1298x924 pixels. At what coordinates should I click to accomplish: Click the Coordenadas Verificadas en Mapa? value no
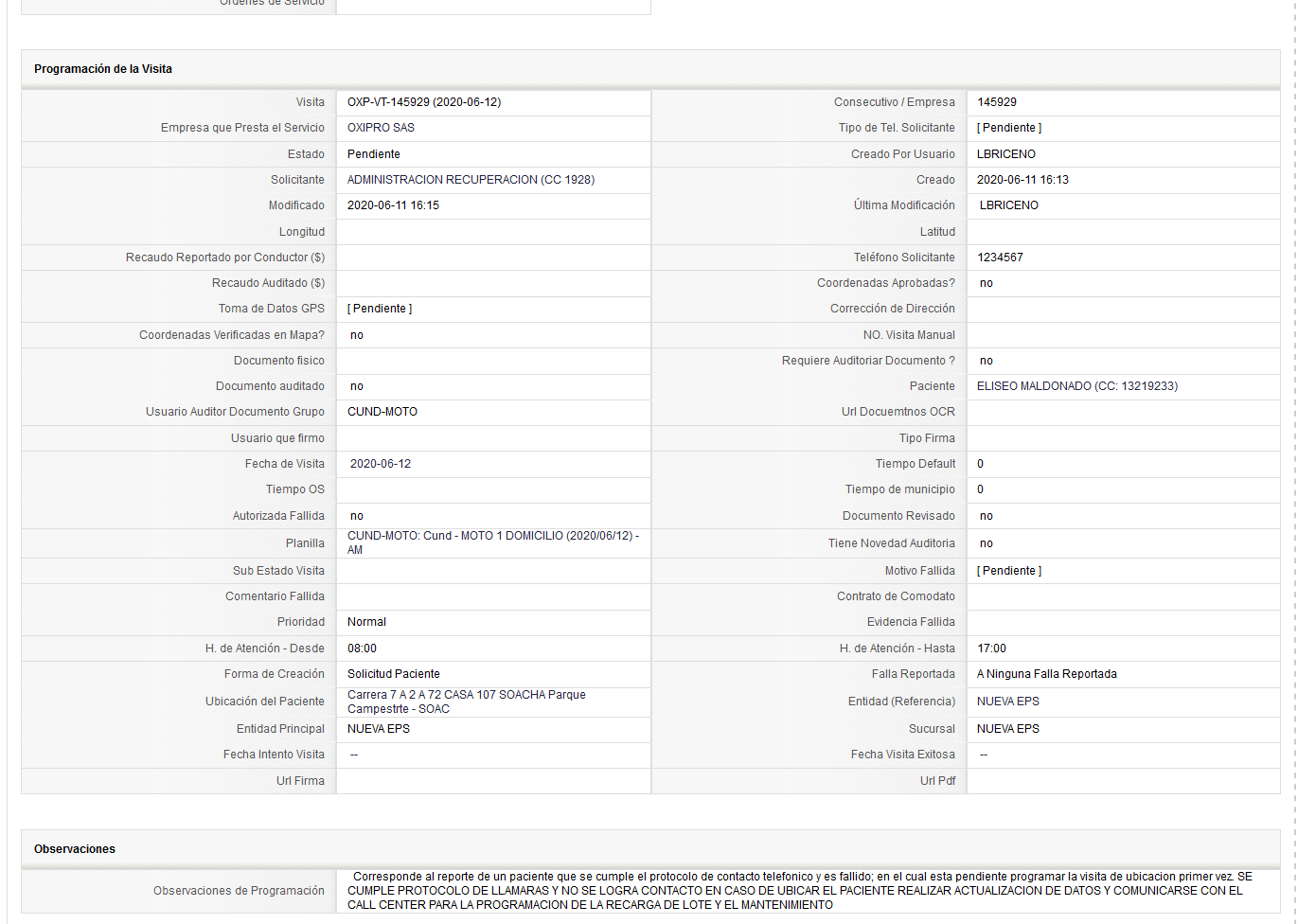(x=357, y=335)
